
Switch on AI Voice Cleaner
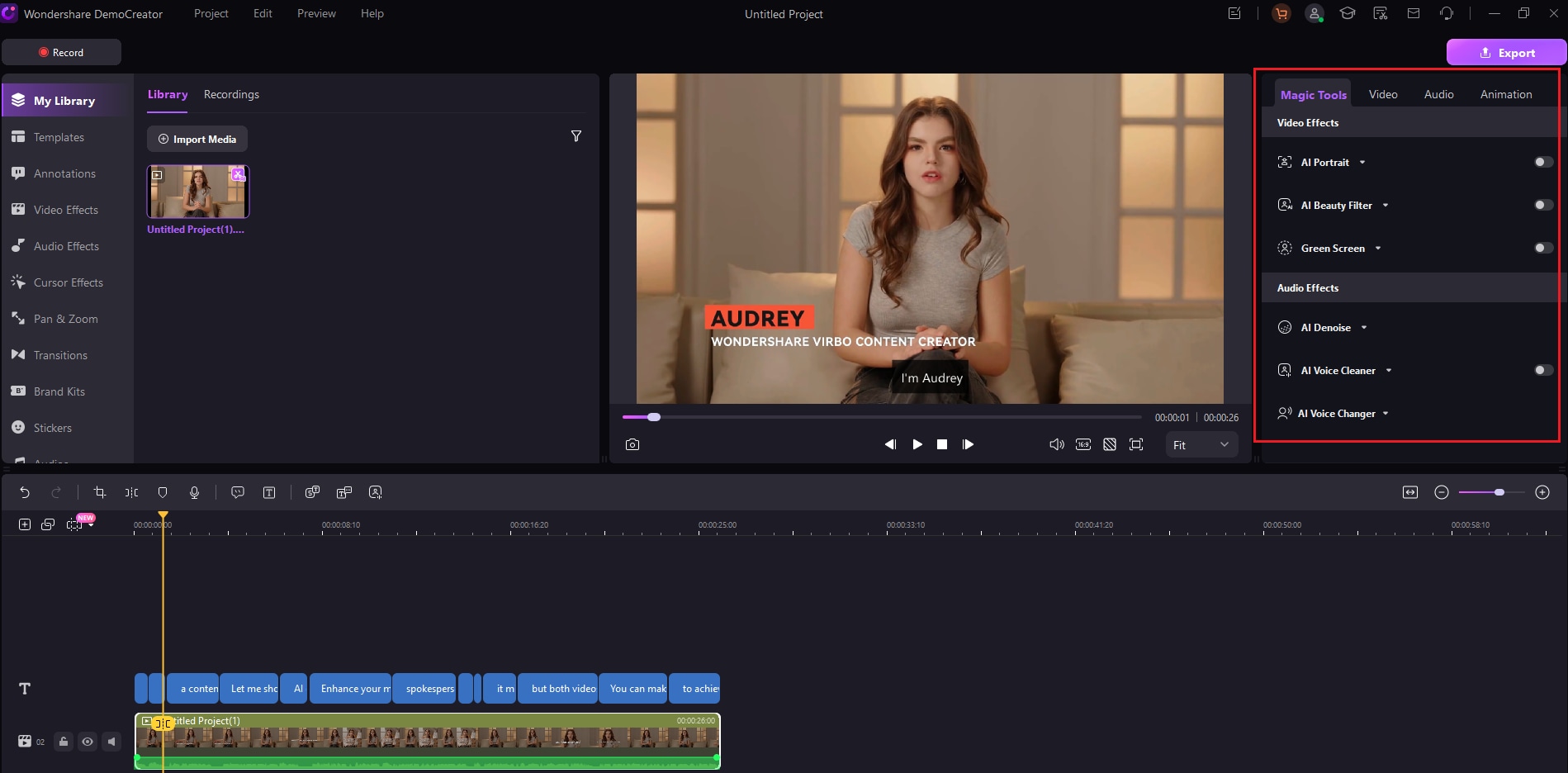[x=1543, y=370]
